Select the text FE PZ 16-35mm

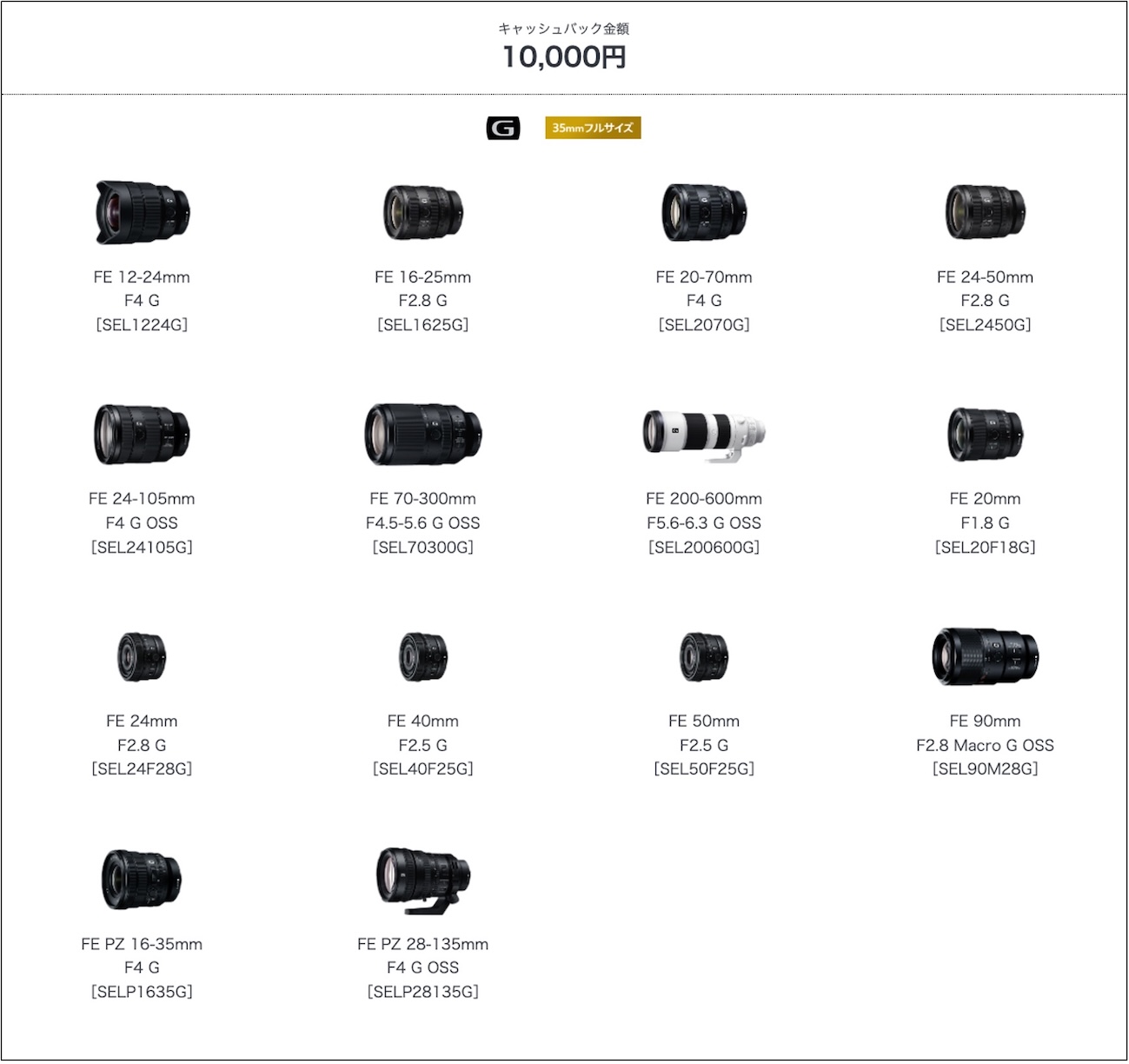tap(142, 944)
